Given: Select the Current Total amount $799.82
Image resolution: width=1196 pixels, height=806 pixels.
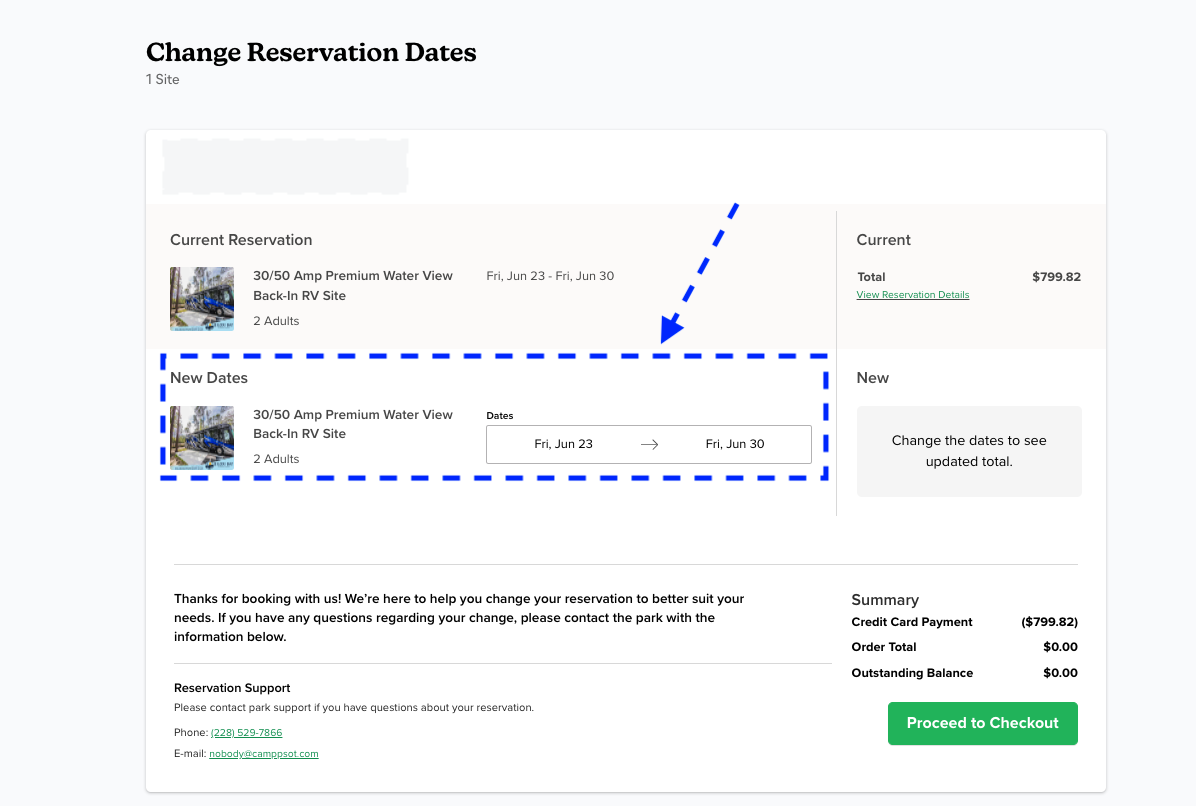Looking at the screenshot, I should pyautogui.click(x=1056, y=277).
